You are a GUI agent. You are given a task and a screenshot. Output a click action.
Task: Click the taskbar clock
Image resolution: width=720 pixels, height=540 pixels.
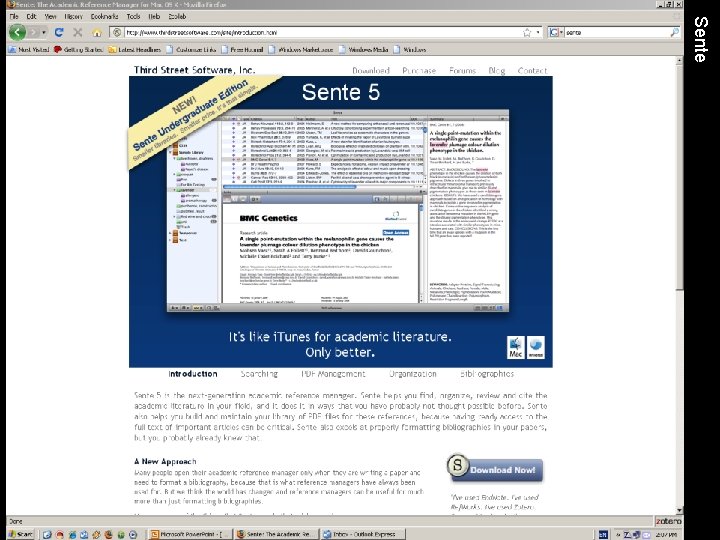coord(666,534)
